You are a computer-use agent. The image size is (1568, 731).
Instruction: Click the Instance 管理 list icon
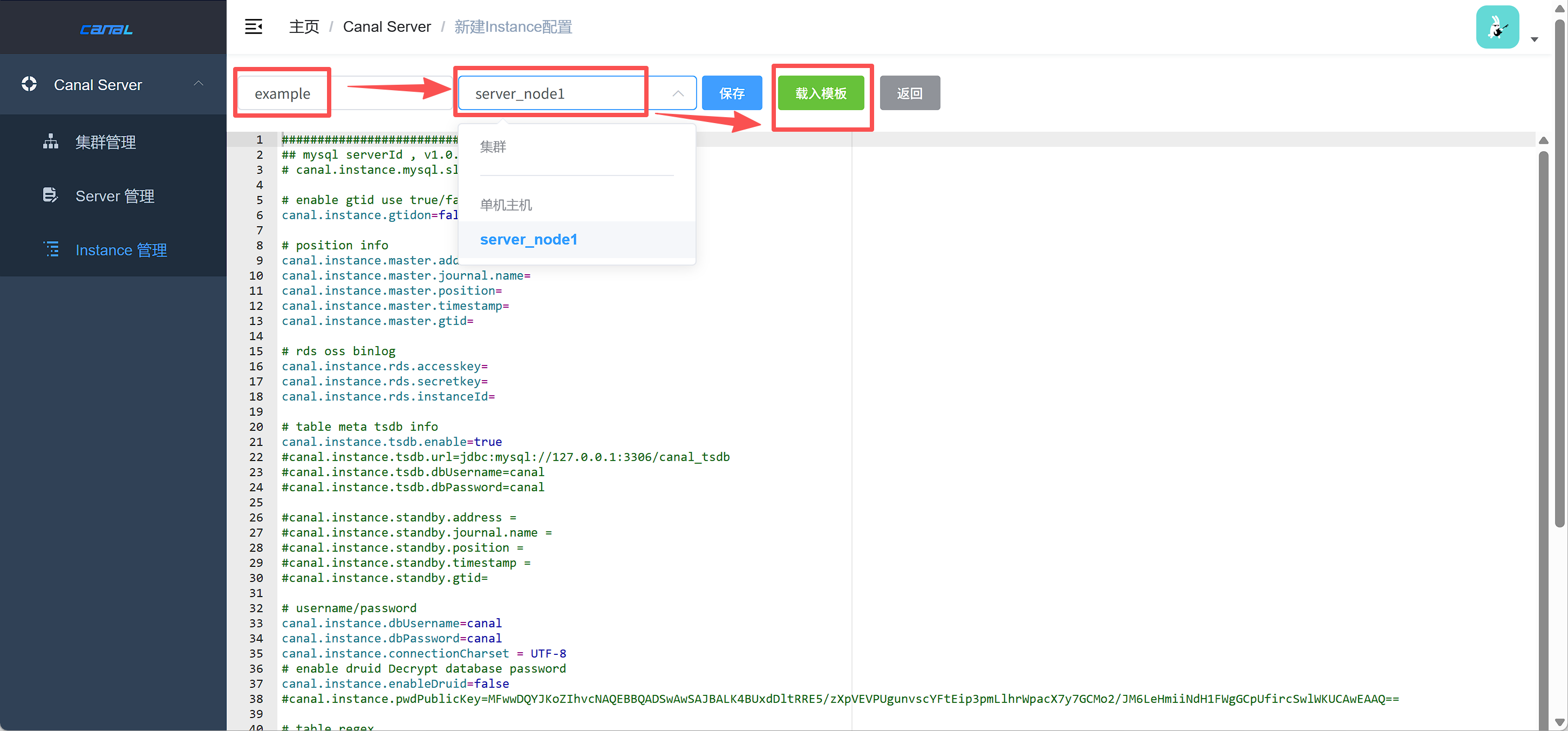pos(52,249)
